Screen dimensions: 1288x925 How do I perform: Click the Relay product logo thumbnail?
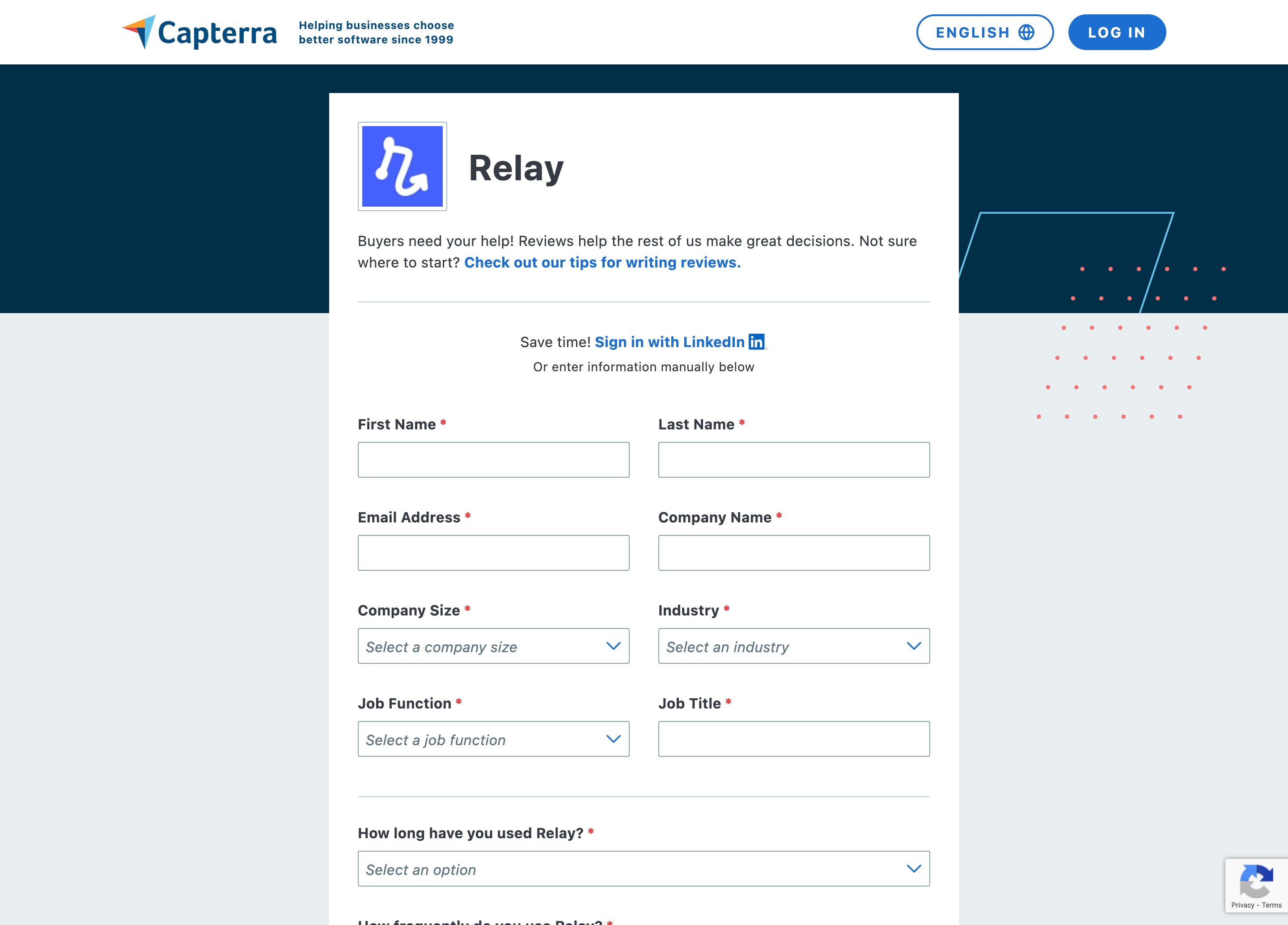402,166
